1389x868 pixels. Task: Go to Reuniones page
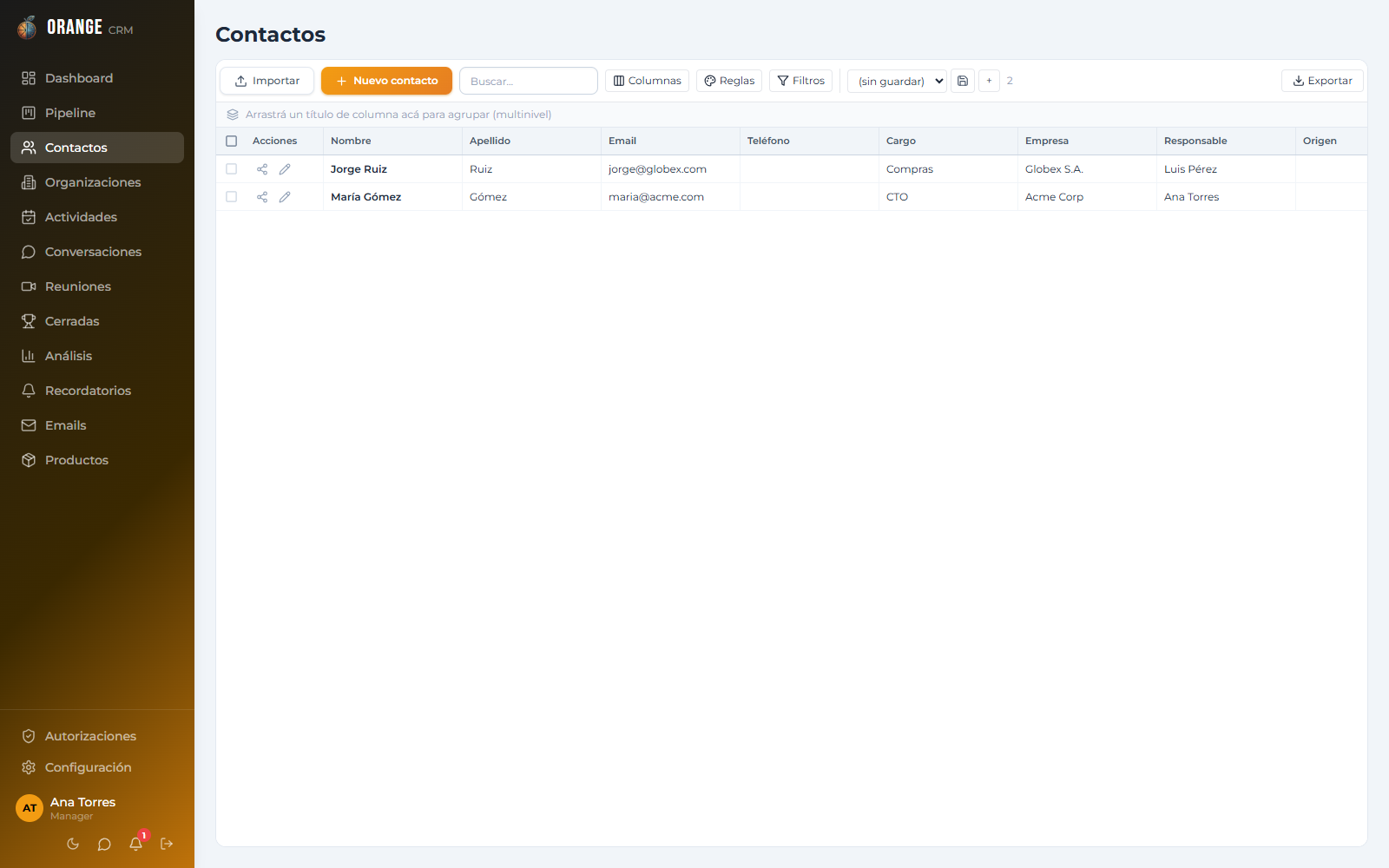(97, 286)
